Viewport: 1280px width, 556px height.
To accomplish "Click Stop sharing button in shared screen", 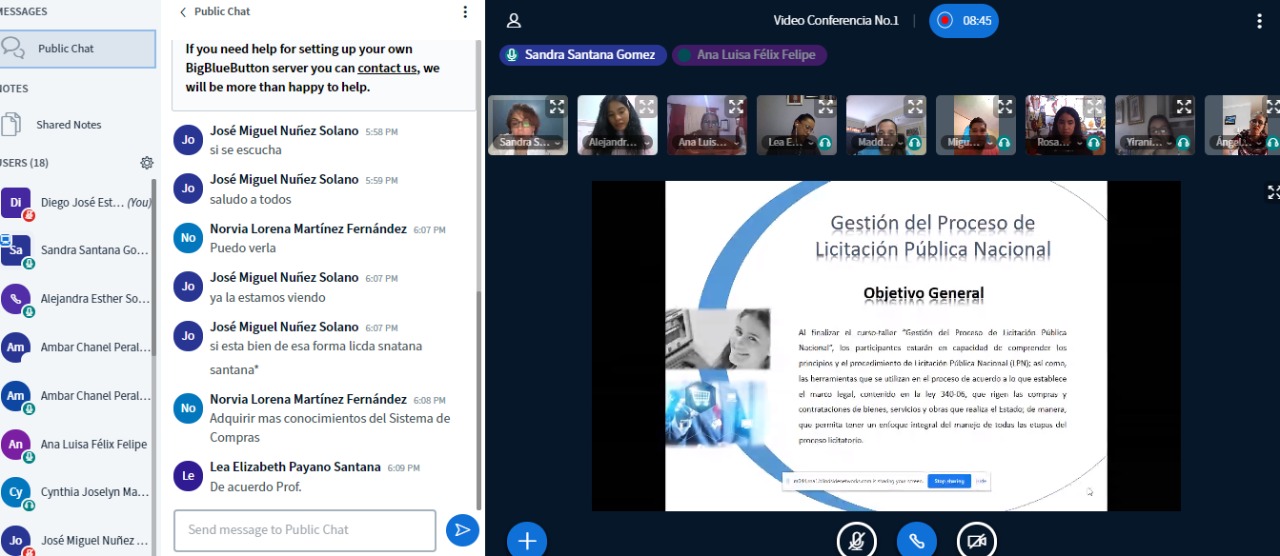I will tap(948, 481).
